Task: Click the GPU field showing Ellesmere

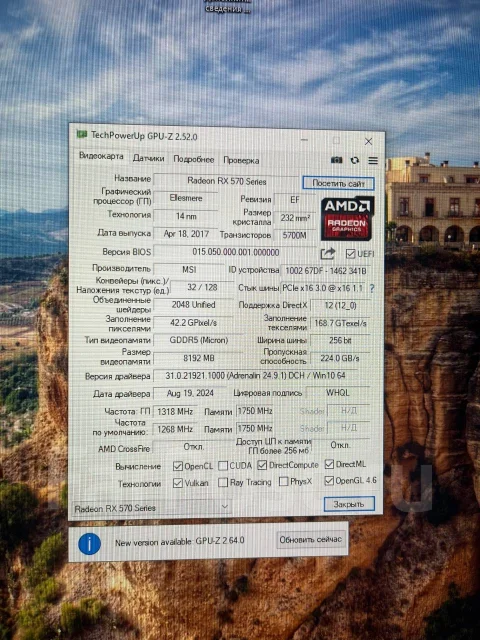Action: [185, 198]
